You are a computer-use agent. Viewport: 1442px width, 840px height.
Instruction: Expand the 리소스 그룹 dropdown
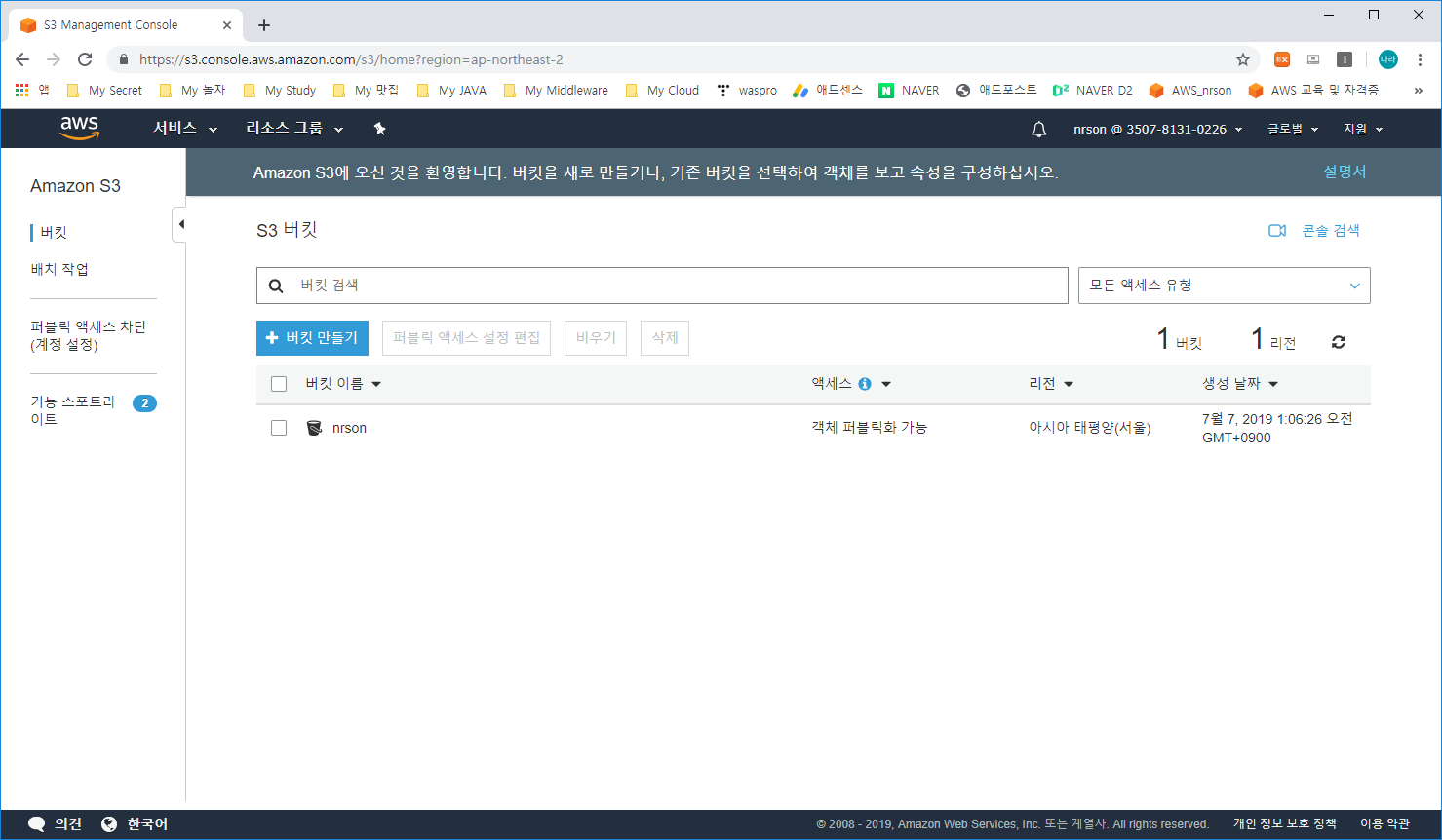(294, 129)
